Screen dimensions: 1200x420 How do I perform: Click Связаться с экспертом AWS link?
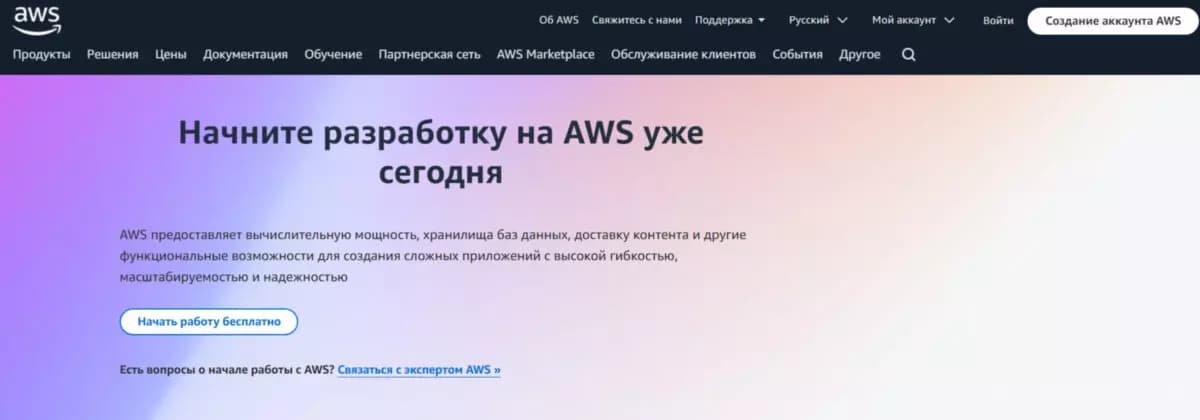click(x=419, y=370)
